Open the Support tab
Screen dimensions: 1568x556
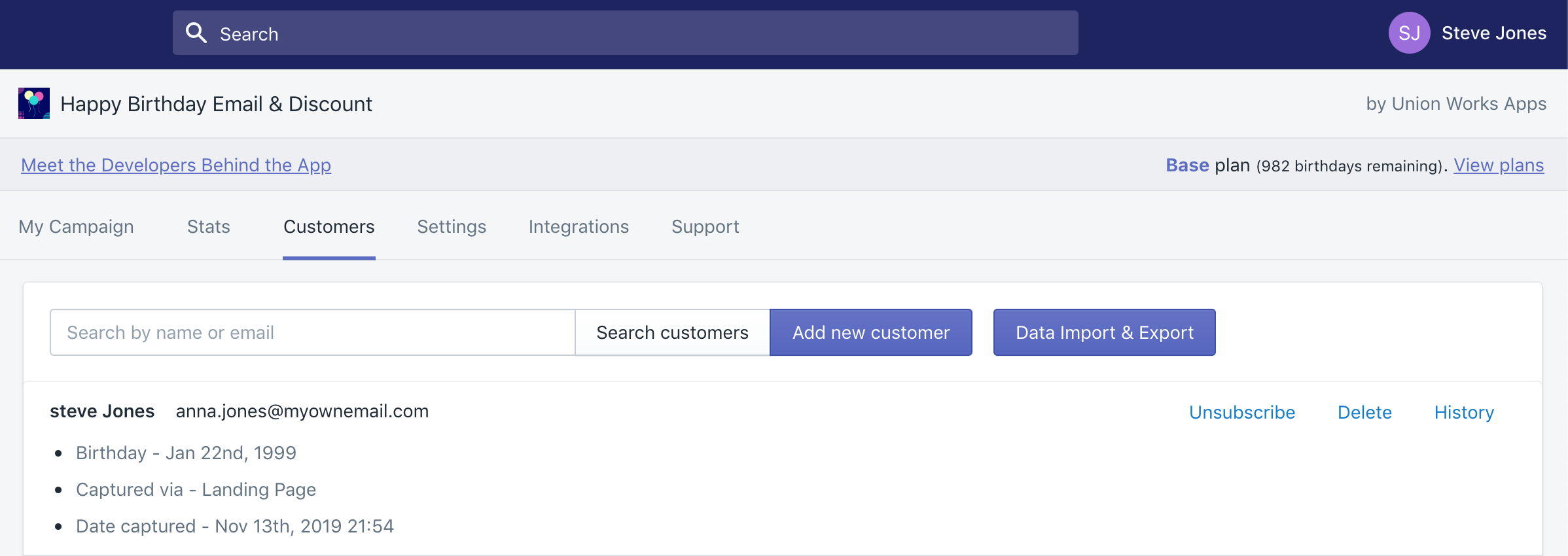[705, 226]
